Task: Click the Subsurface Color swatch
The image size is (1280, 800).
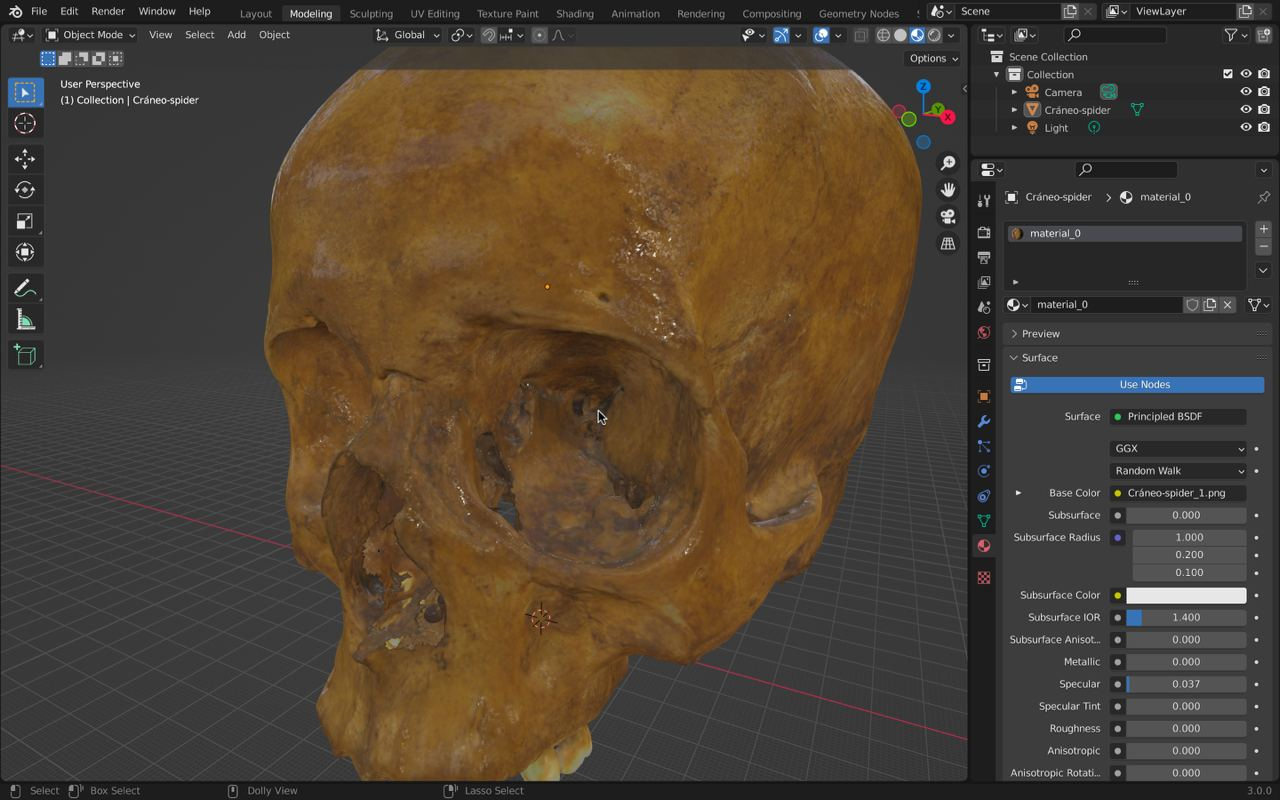Action: click(x=1186, y=596)
